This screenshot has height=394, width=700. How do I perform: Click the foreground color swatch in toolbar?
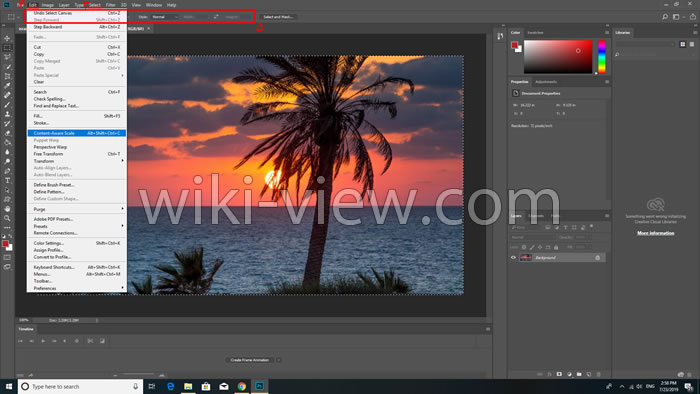coord(5,244)
